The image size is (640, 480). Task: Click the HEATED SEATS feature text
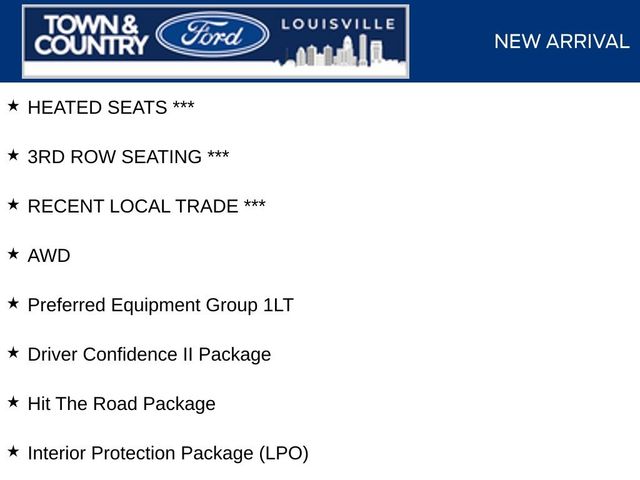(x=111, y=108)
